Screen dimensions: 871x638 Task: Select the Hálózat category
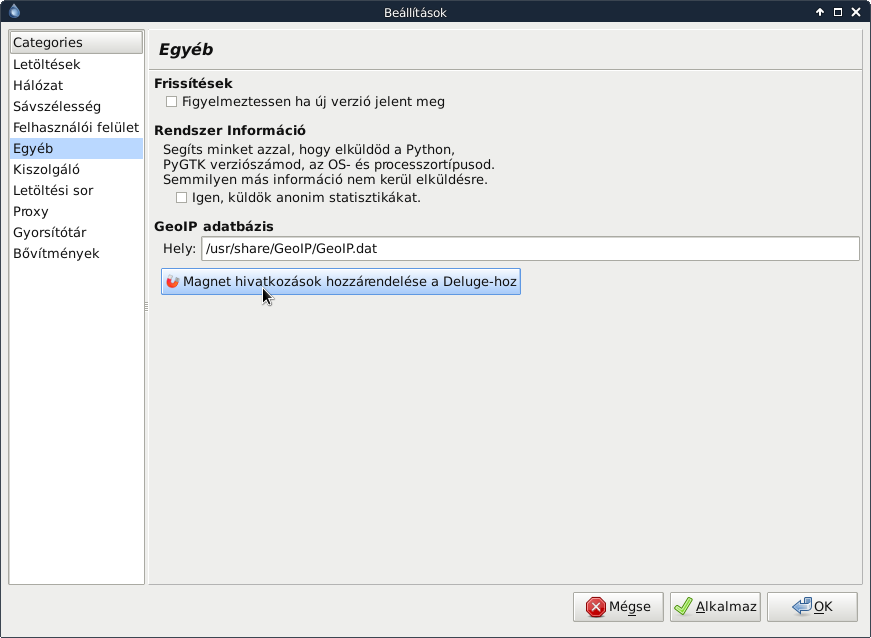pyautogui.click(x=76, y=86)
